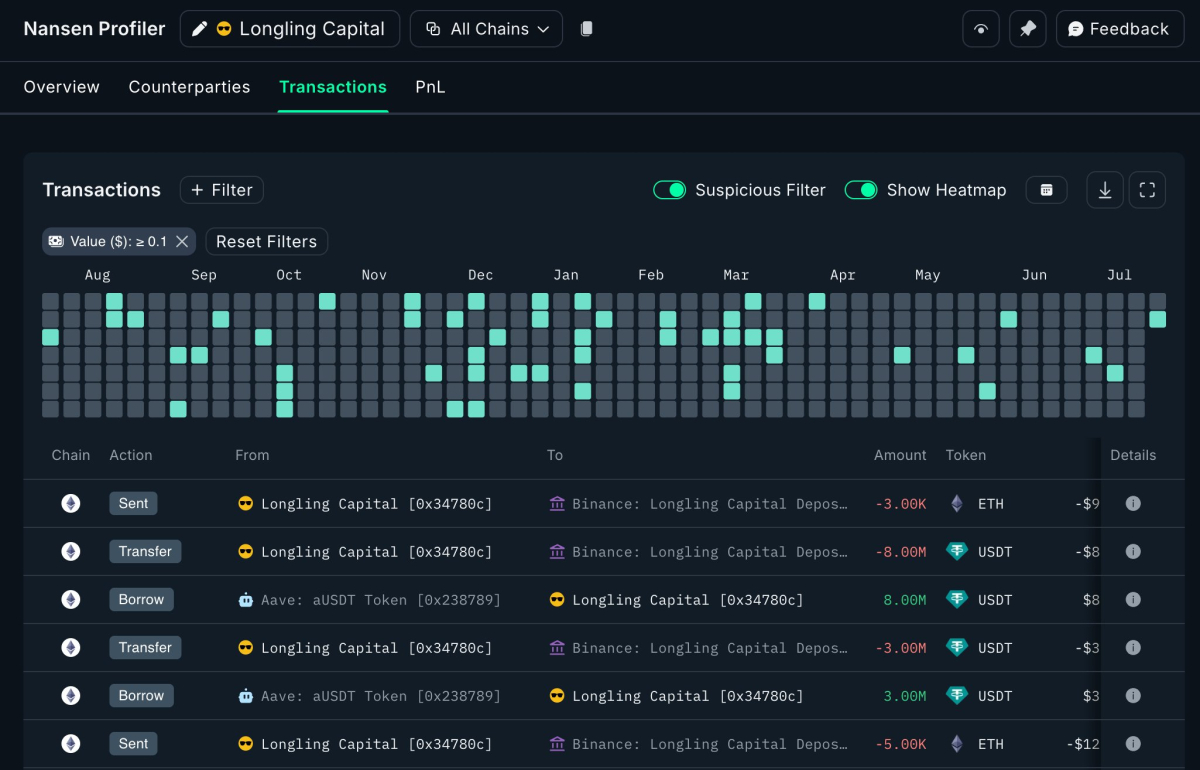
Task: Open the calendar date picker icon
Action: pyautogui.click(x=1046, y=190)
